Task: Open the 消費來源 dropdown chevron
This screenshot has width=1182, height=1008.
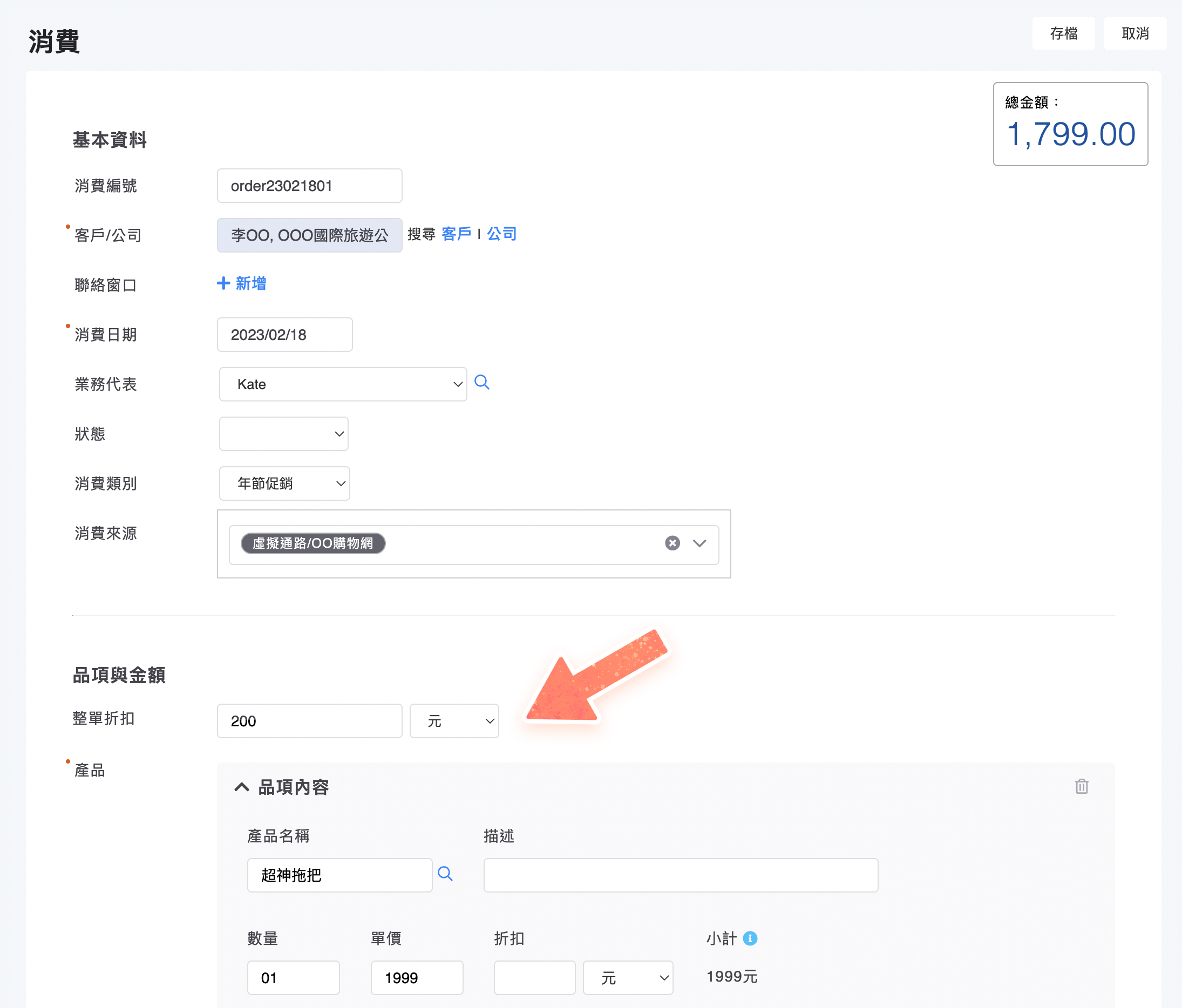Action: coord(699,543)
